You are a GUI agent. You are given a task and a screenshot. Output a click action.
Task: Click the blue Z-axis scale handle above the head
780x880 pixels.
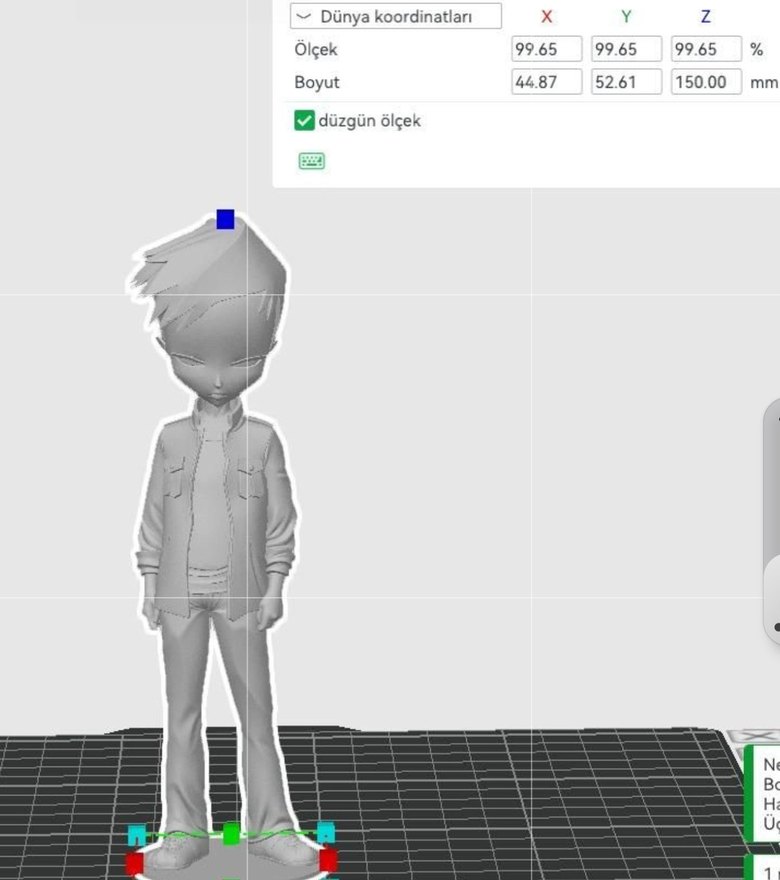[x=225, y=219]
